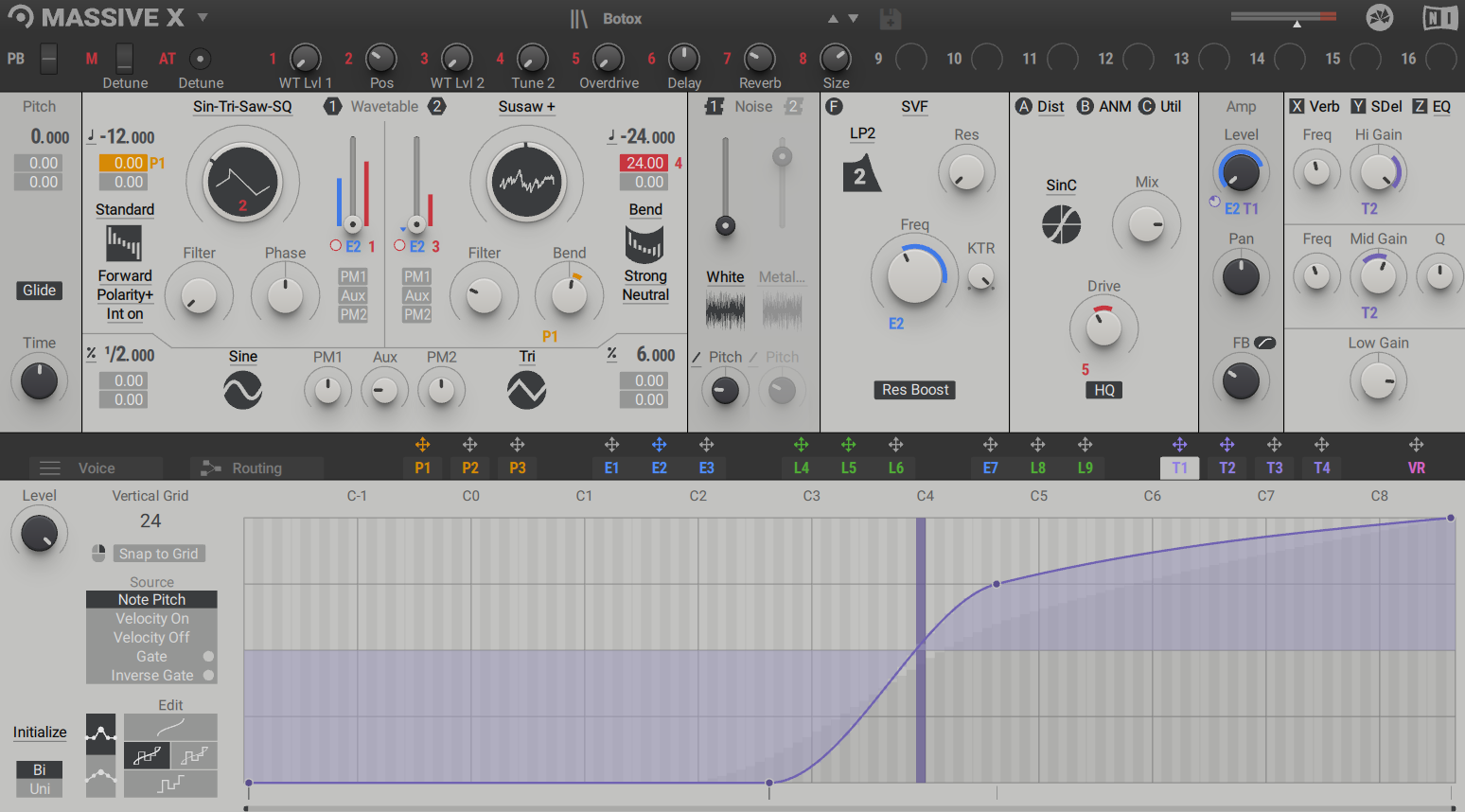
Task: Click the Native Instruments NI logo
Action: pyautogui.click(x=1439, y=18)
